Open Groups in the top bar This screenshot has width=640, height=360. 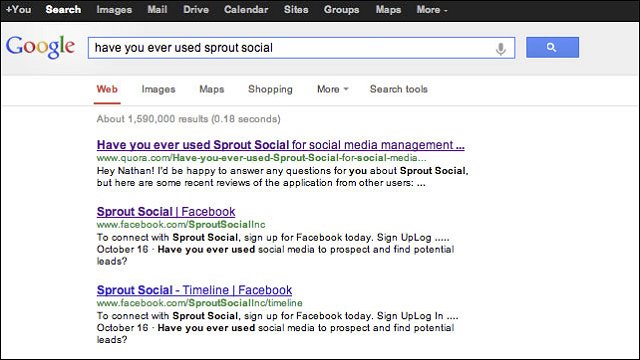342,9
